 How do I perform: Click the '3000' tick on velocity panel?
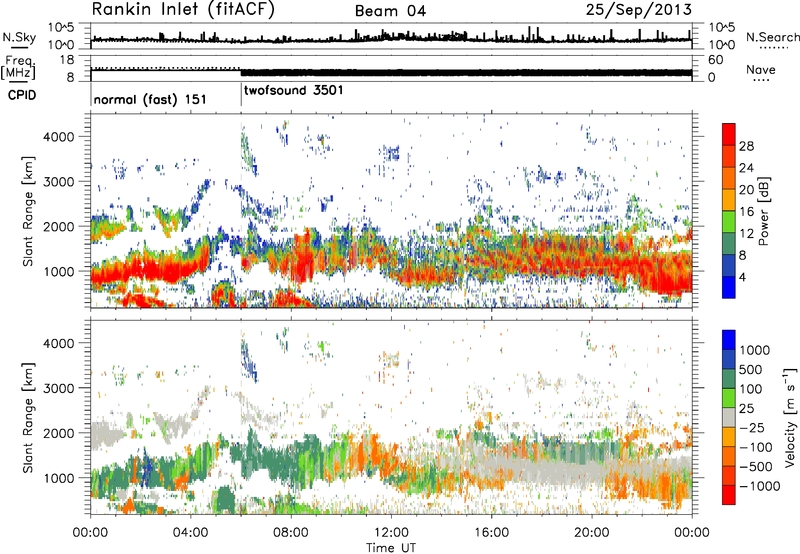pos(58,388)
